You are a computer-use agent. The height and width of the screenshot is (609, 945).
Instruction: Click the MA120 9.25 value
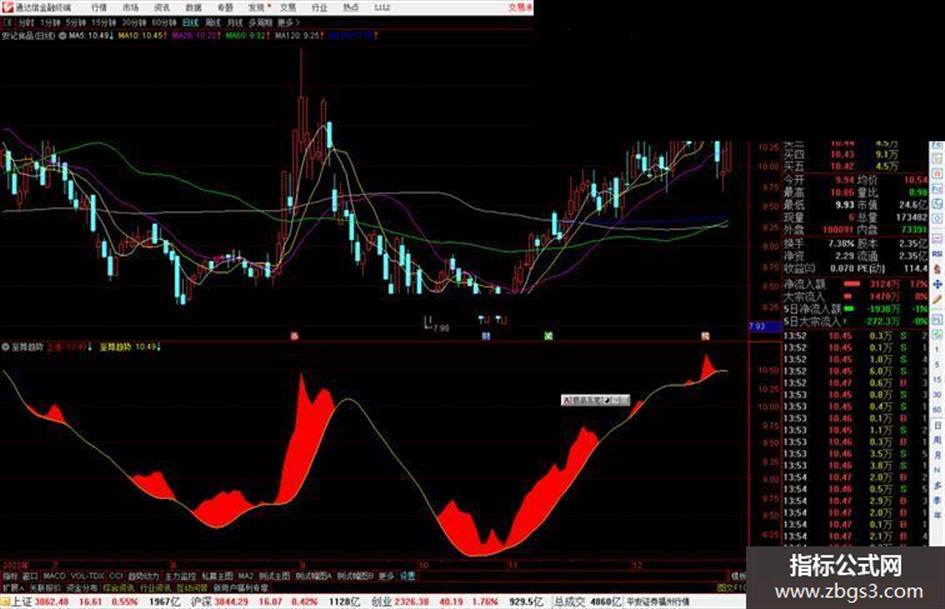pos(298,36)
